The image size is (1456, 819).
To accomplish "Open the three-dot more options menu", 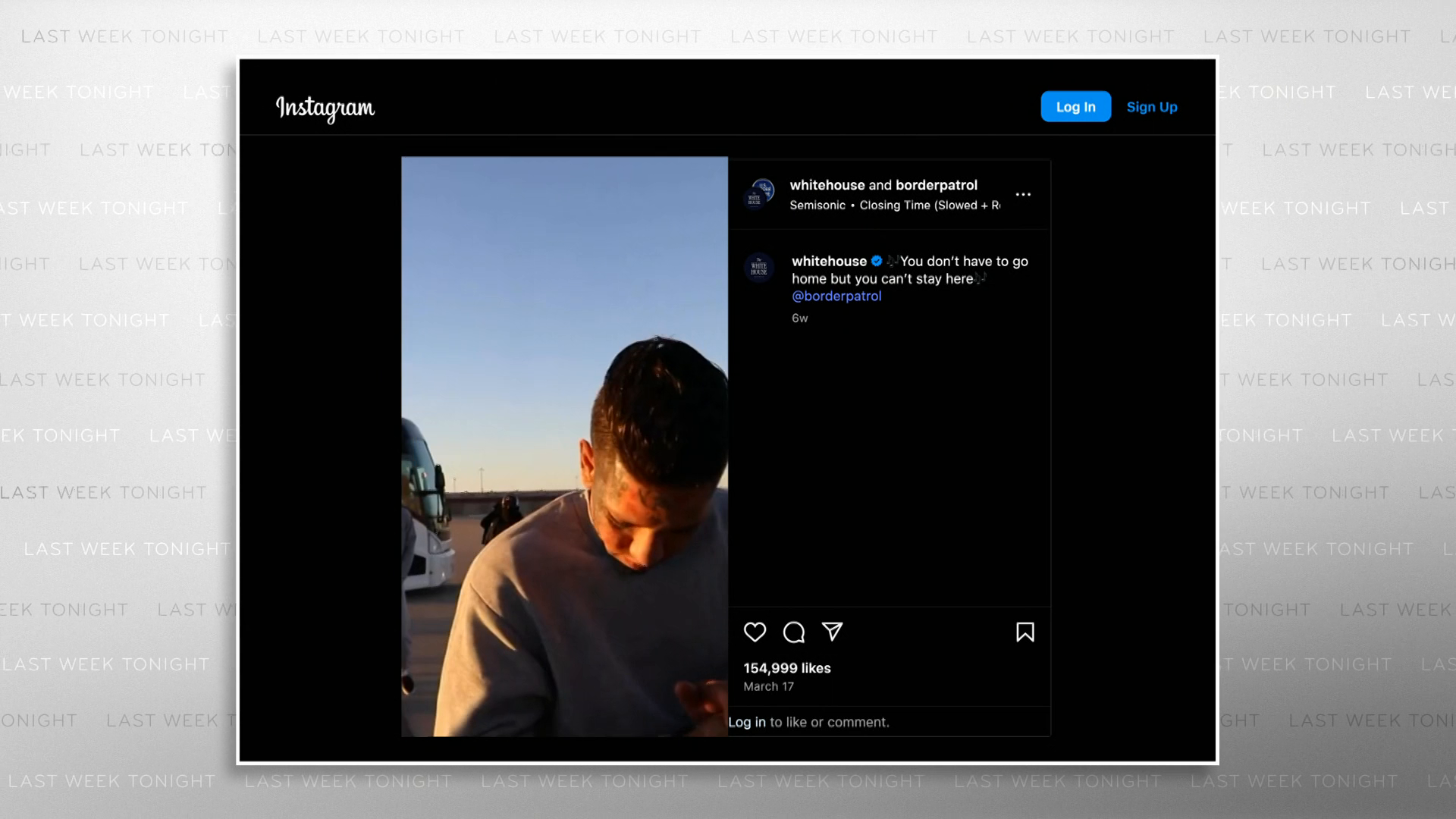I will coord(1023,194).
